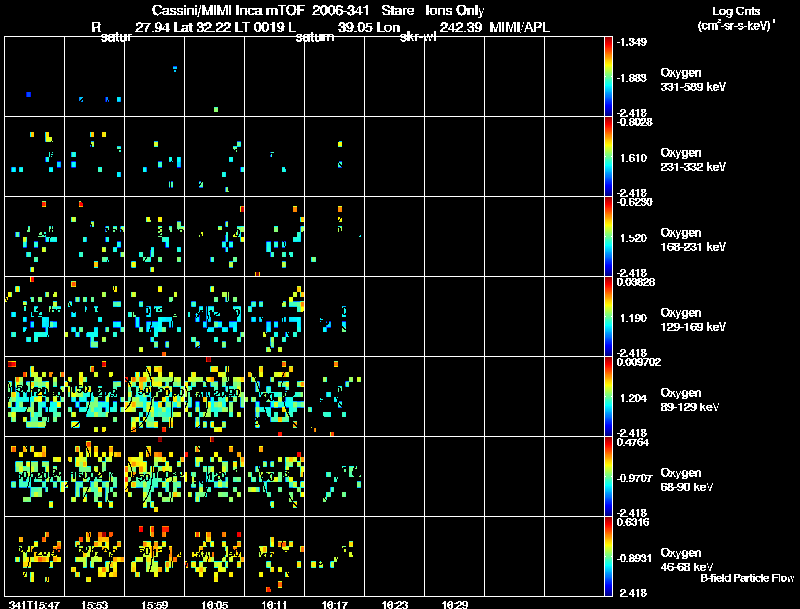The height and width of the screenshot is (609, 800).
Task: Open the 16:11 panel for Oxygen 129-169 keV
Action: tap(274, 316)
